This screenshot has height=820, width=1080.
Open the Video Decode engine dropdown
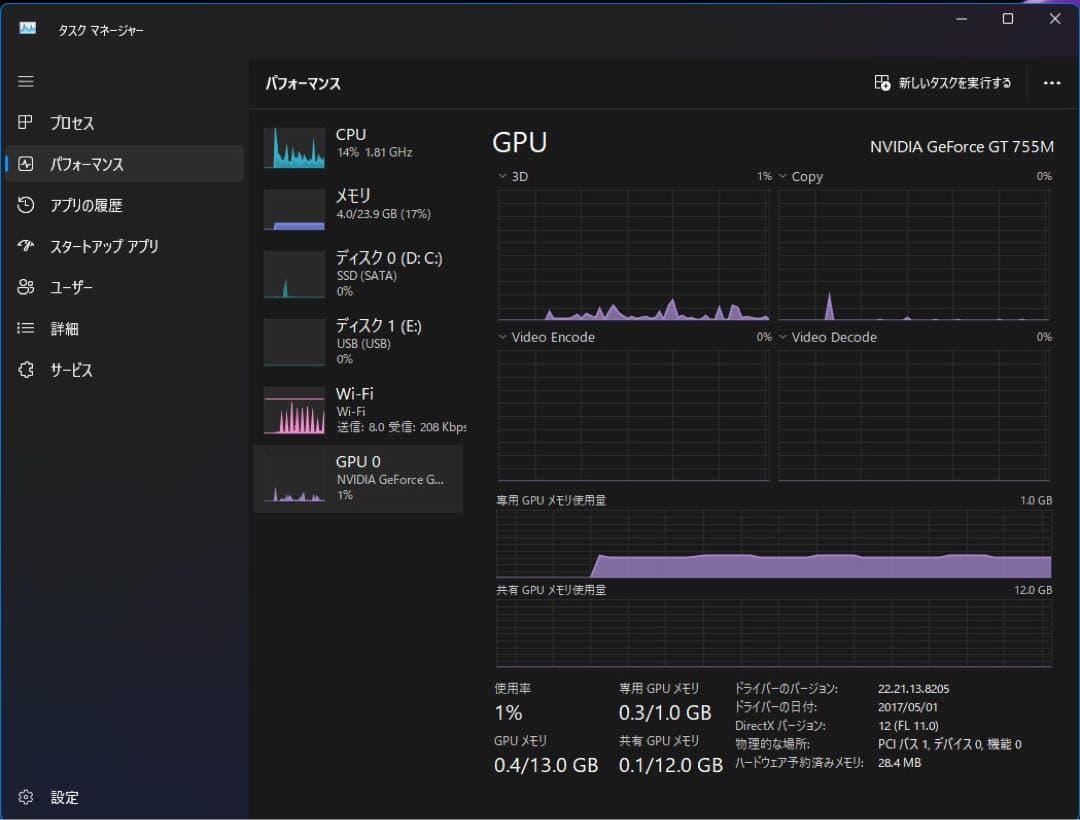[x=783, y=338]
